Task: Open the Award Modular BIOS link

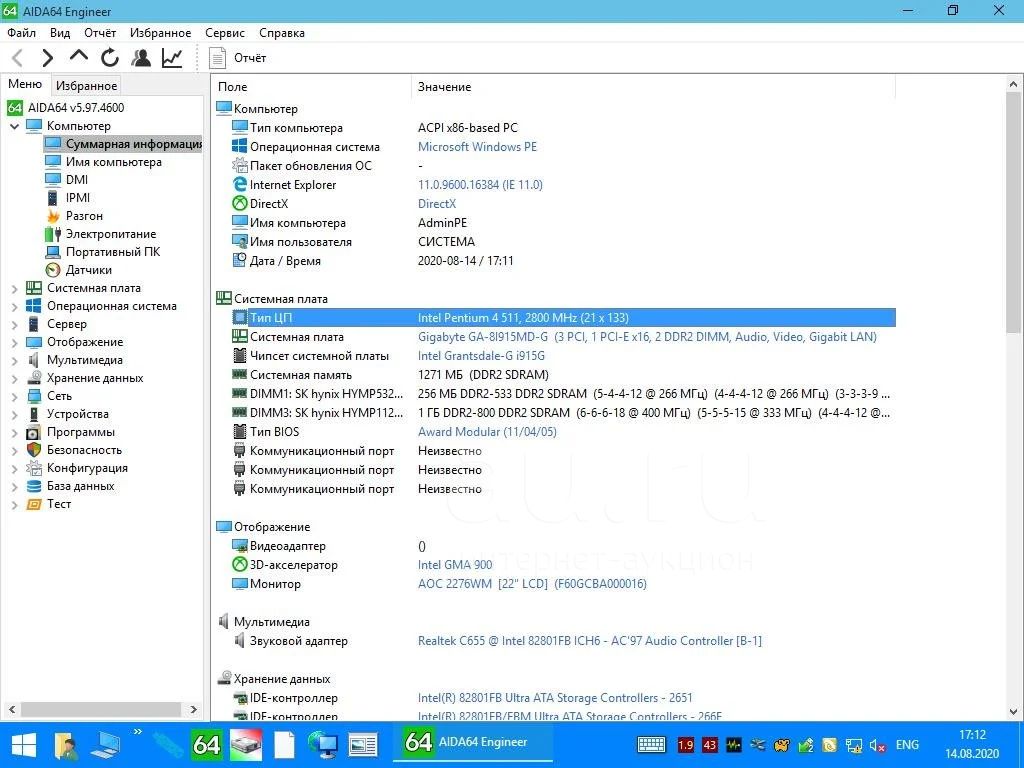Action: click(x=487, y=432)
